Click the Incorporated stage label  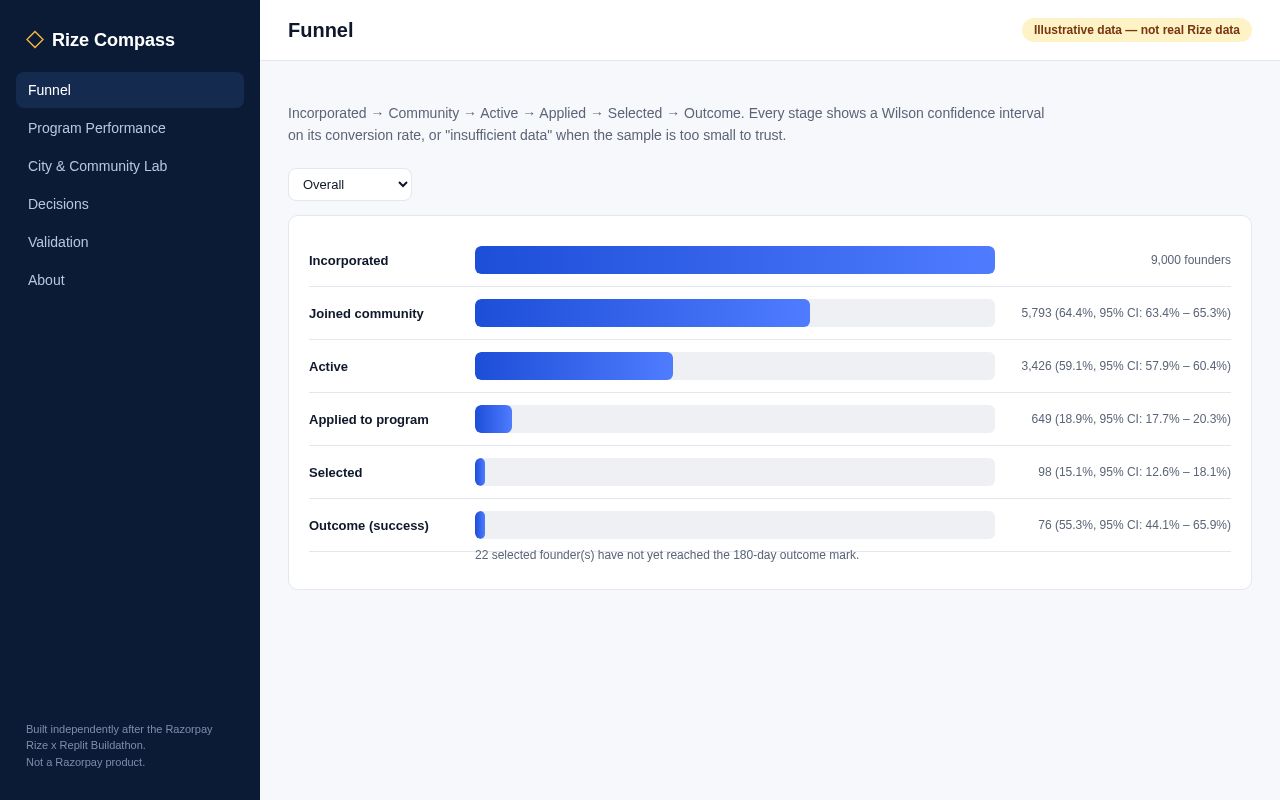(x=349, y=260)
